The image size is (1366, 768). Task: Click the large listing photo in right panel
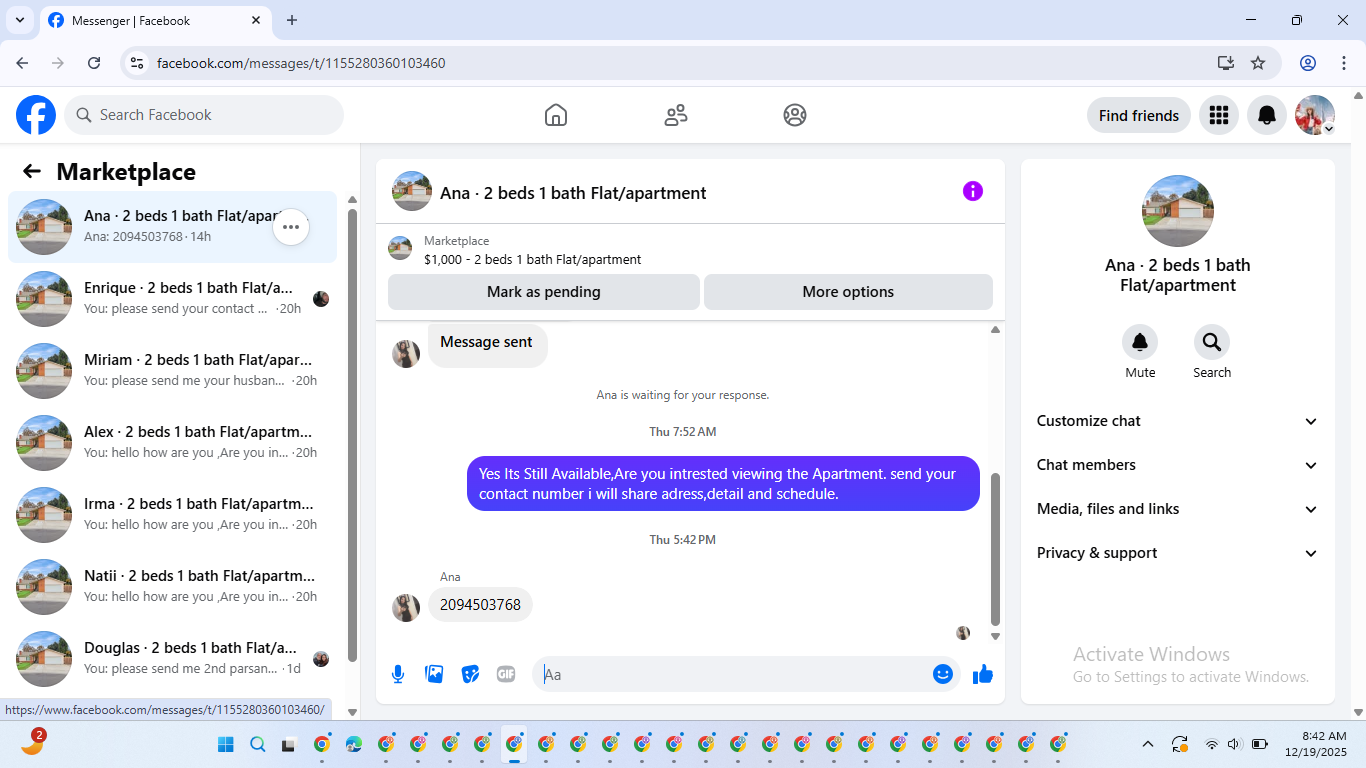[x=1178, y=211]
